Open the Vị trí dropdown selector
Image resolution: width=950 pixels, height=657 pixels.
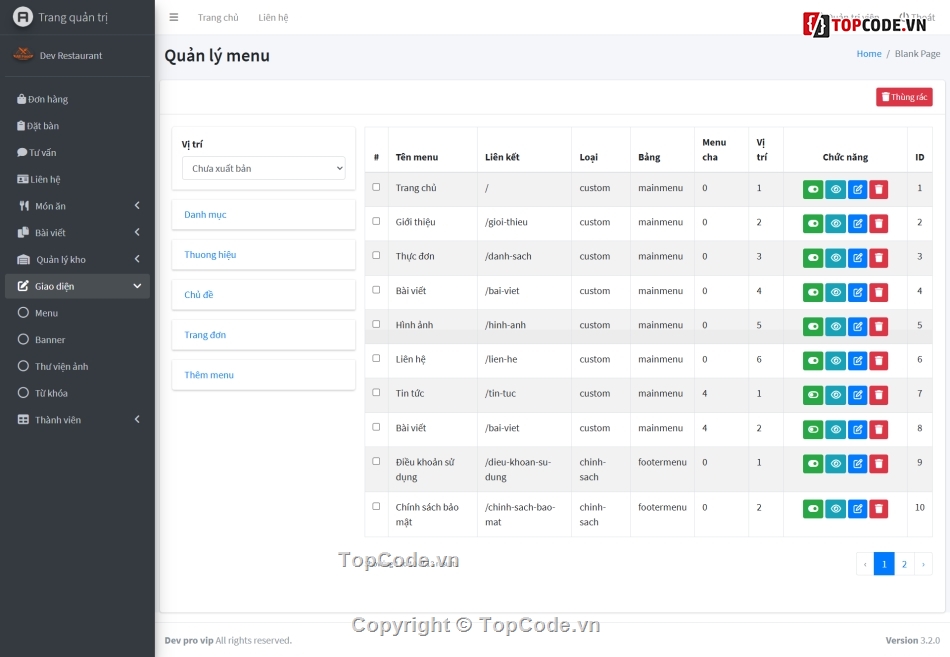point(263,169)
